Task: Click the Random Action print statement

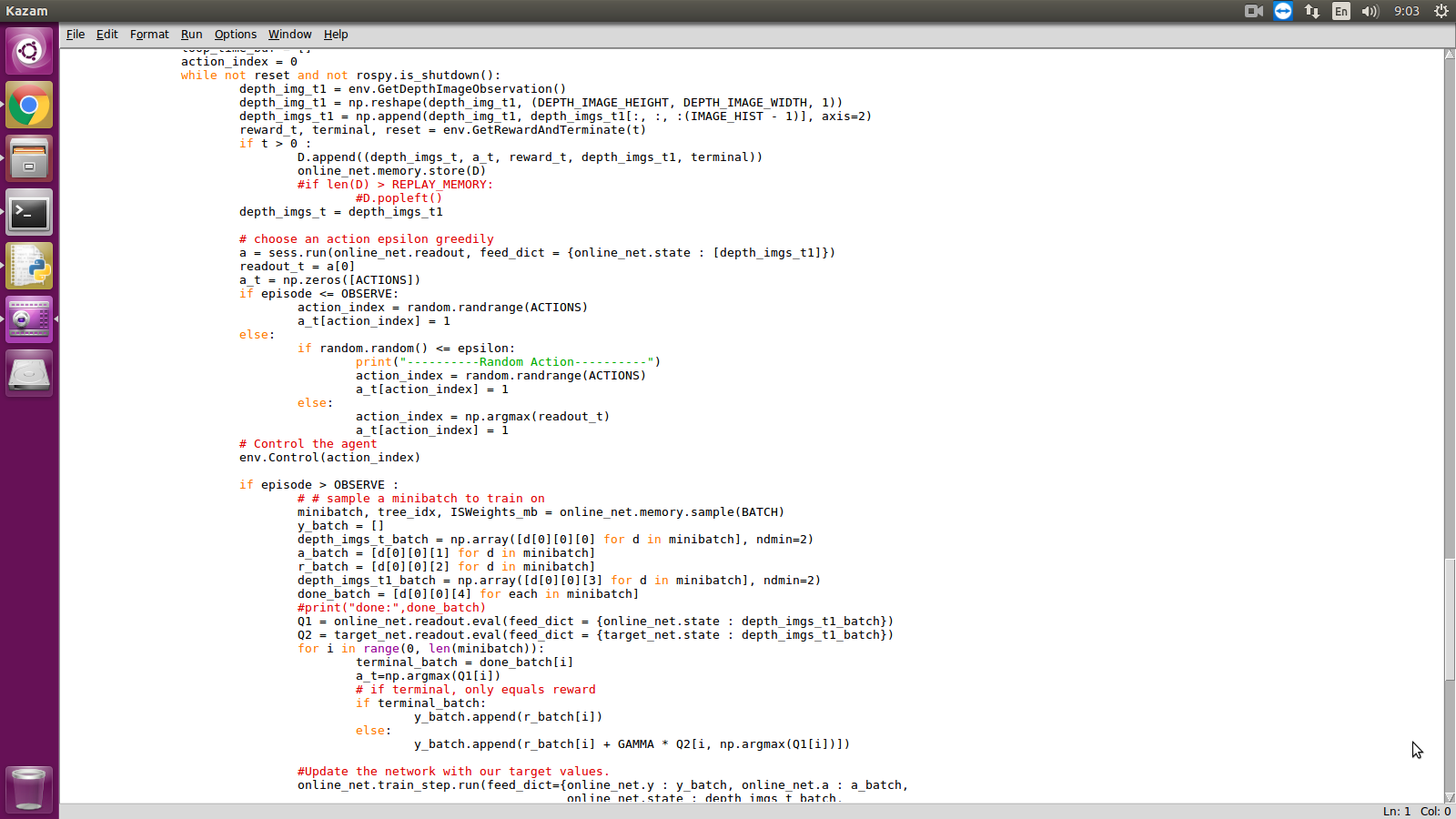Action: tap(508, 362)
